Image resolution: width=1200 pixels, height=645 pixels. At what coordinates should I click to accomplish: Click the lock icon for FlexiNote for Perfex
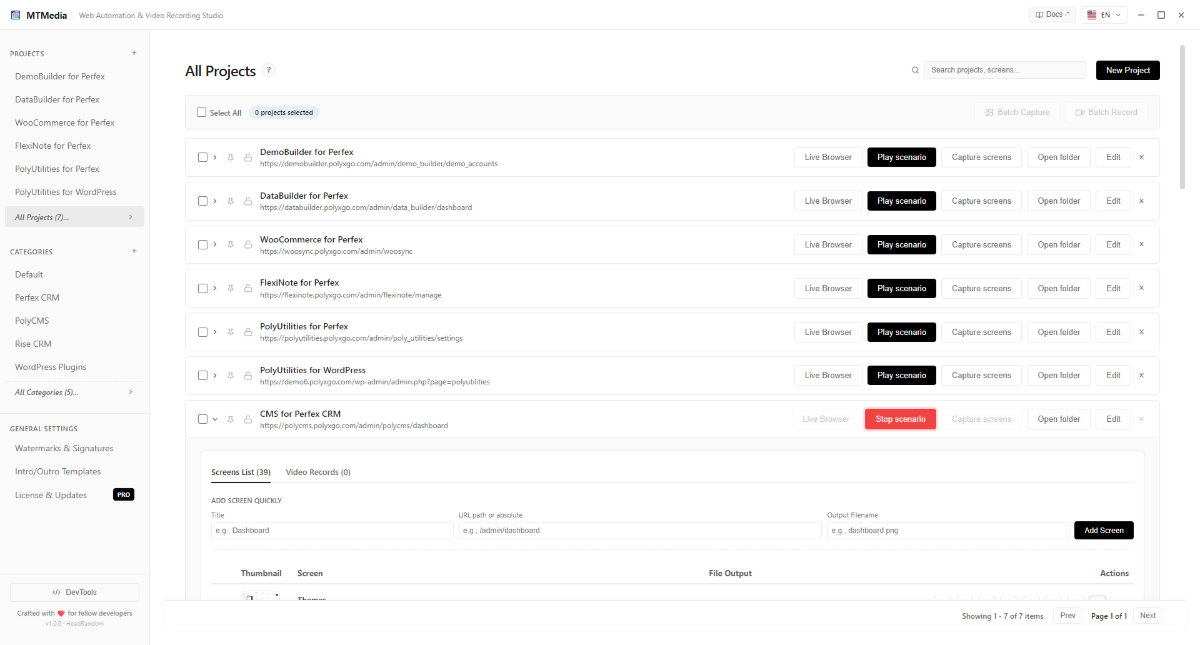pyautogui.click(x=247, y=288)
